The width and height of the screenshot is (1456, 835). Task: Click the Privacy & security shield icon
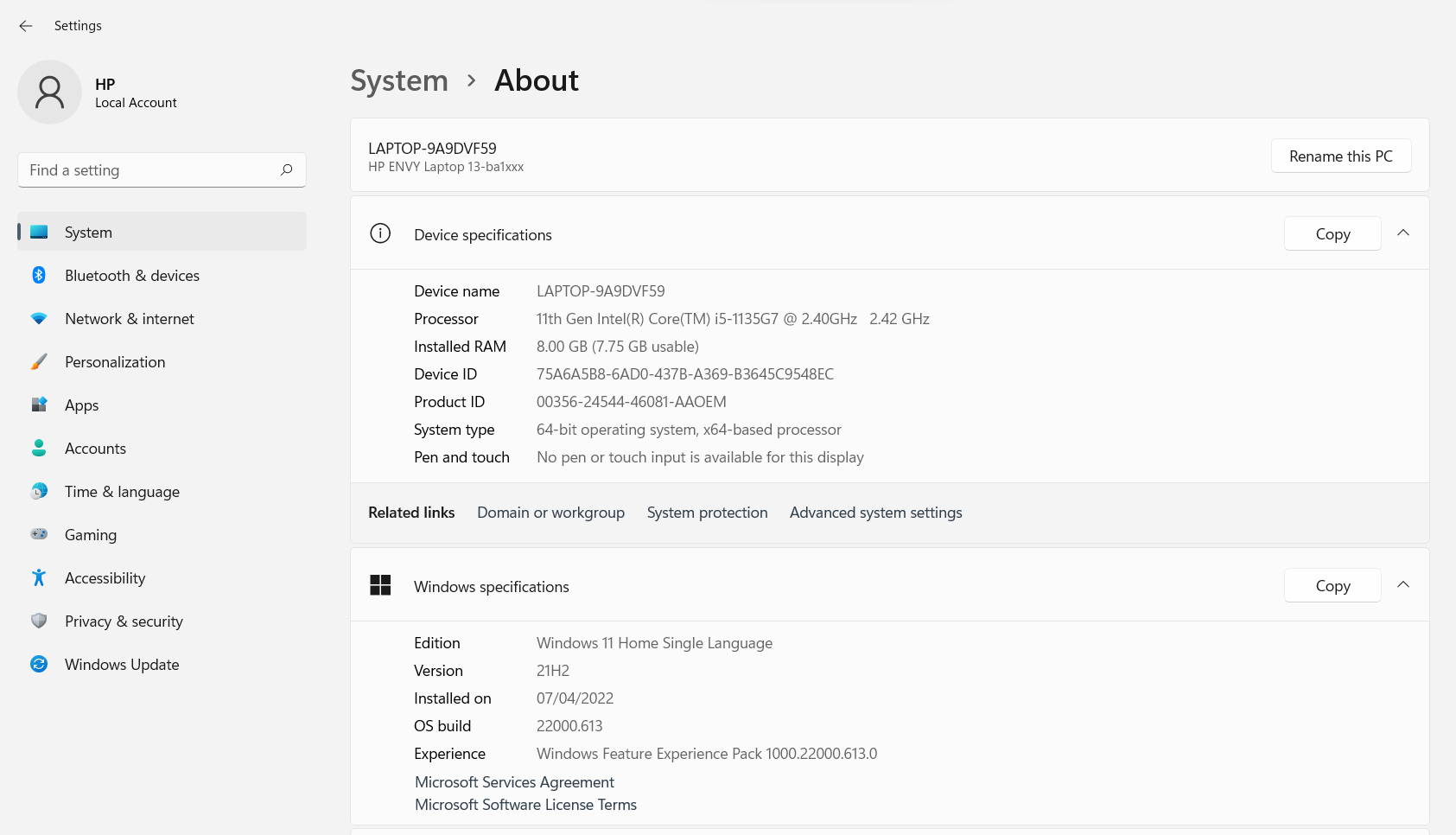click(39, 621)
